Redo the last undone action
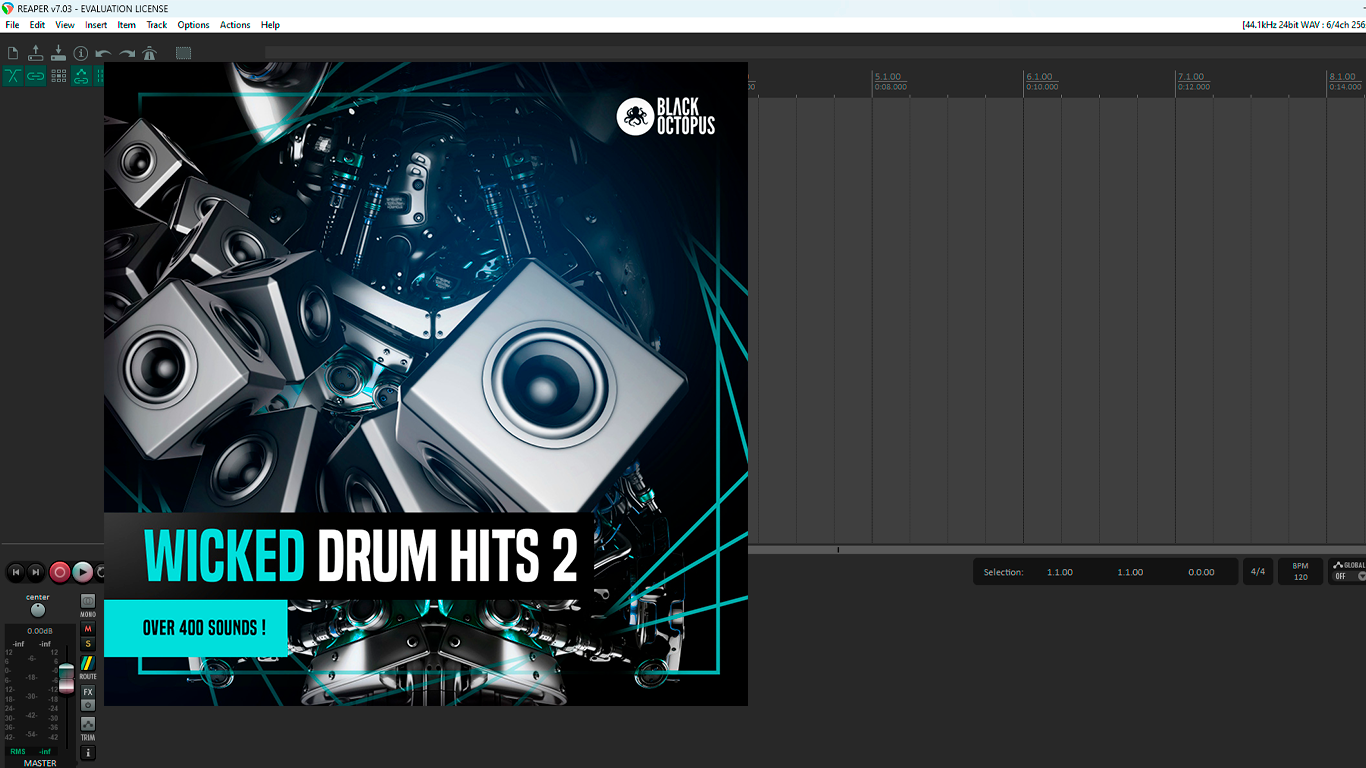1366x768 pixels. pos(127,53)
